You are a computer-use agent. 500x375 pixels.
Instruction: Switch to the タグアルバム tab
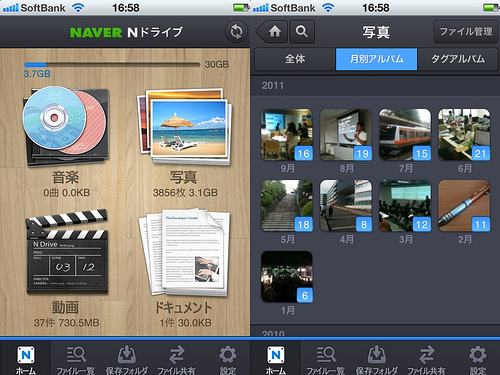click(457, 59)
